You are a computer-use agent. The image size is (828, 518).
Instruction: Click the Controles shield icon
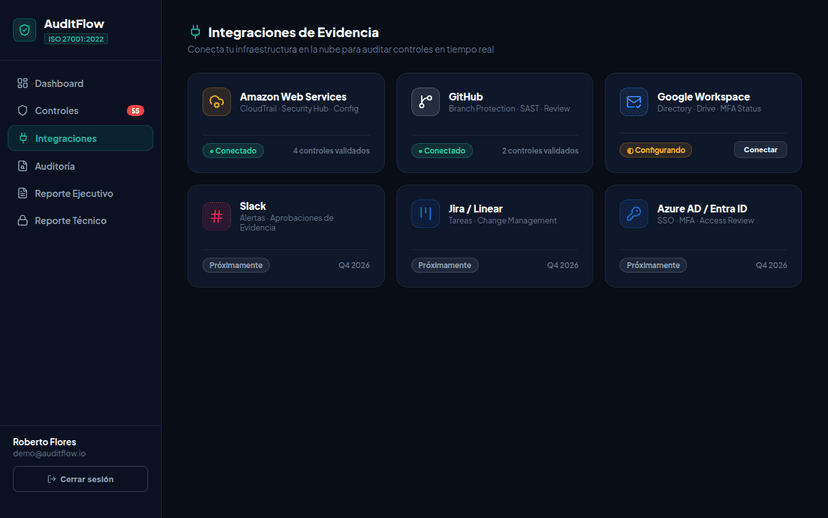coord(22,110)
